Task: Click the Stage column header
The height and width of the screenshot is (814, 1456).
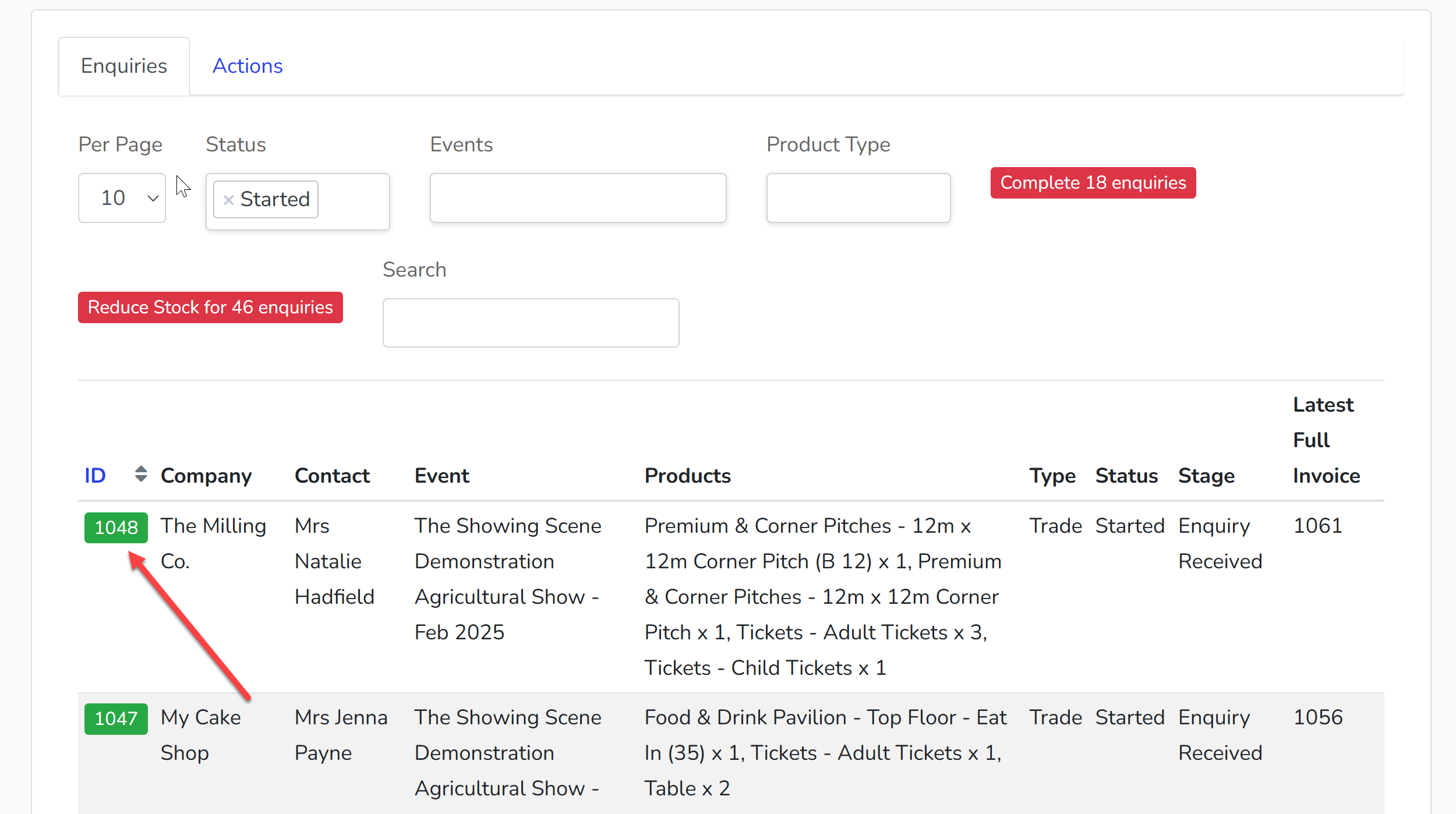Action: pyautogui.click(x=1206, y=476)
